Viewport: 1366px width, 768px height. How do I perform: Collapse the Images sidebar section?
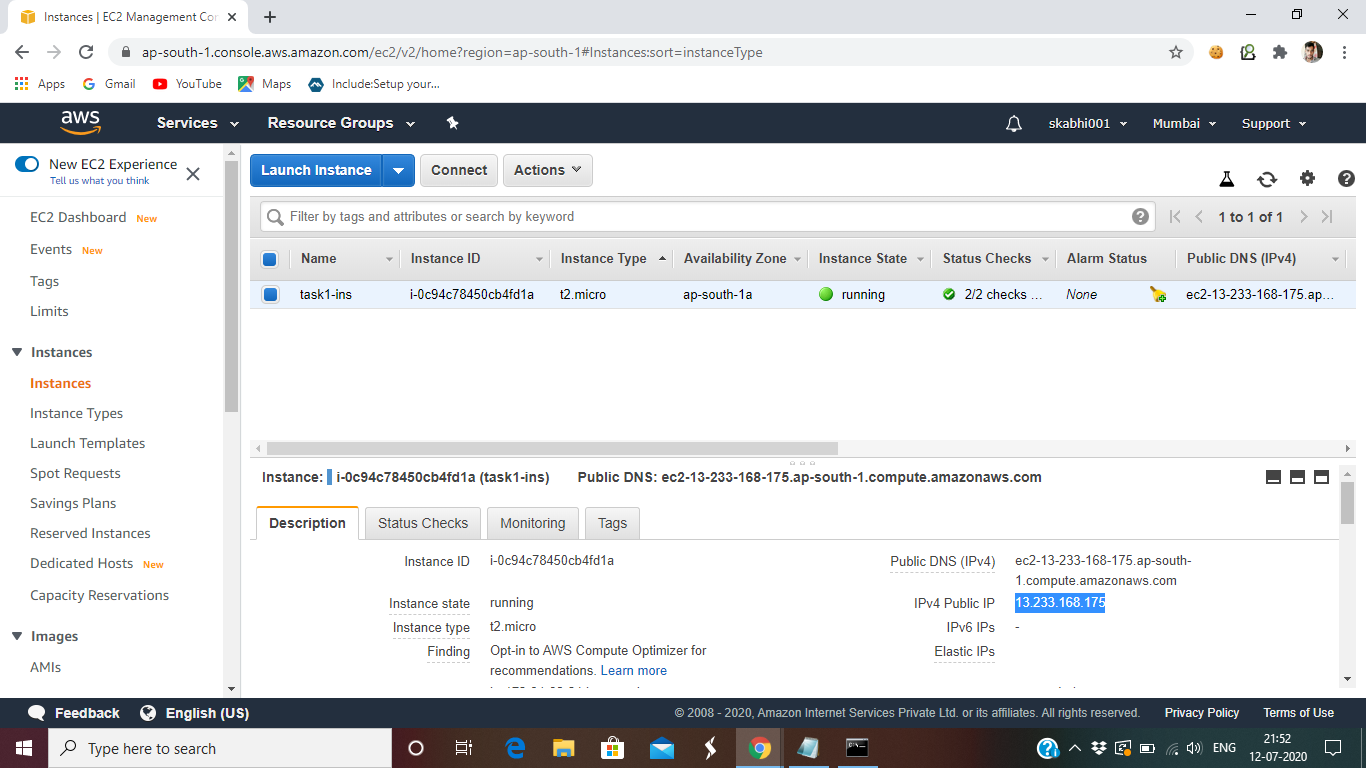coord(17,636)
